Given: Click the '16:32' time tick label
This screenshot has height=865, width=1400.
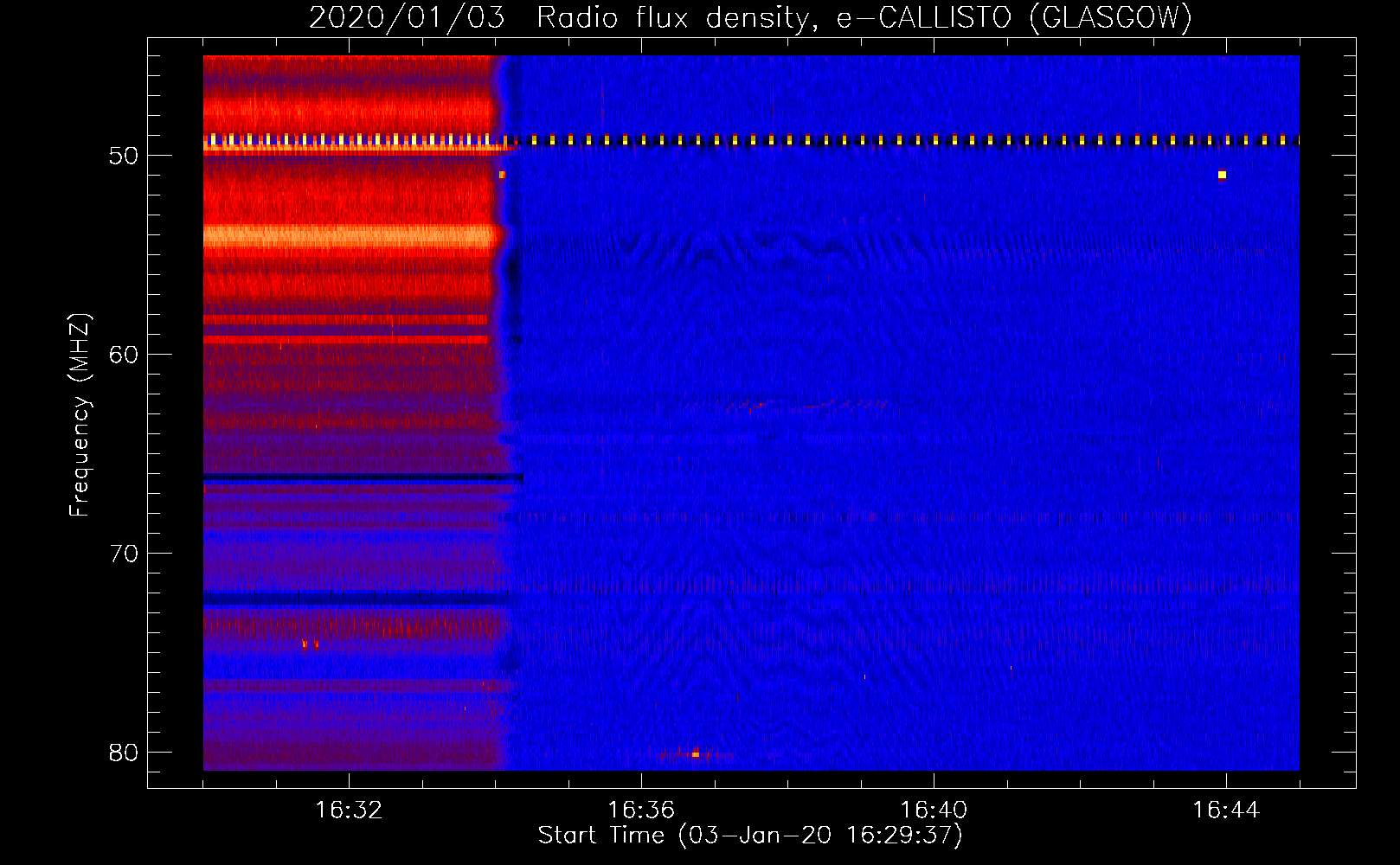Looking at the screenshot, I should click(349, 810).
